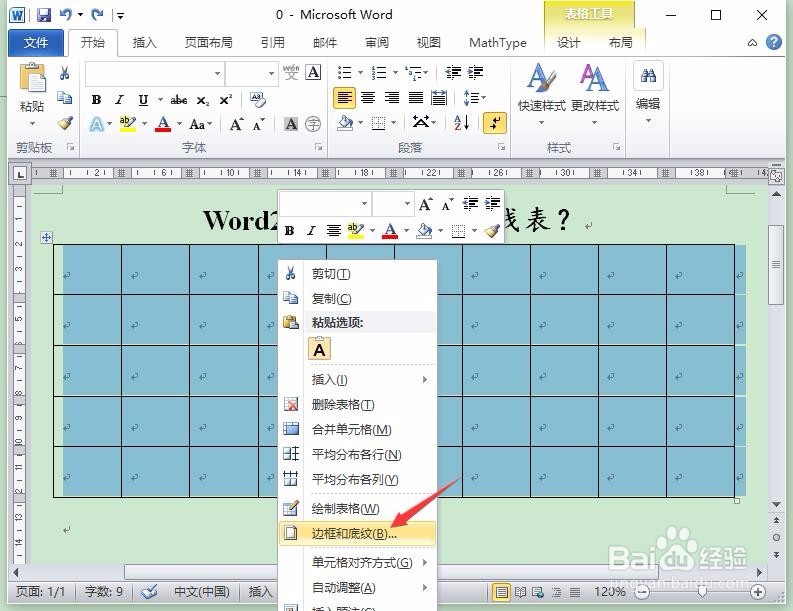Click Distribute Rows Evenly in context menu
The height and width of the screenshot is (611, 793).
point(357,454)
